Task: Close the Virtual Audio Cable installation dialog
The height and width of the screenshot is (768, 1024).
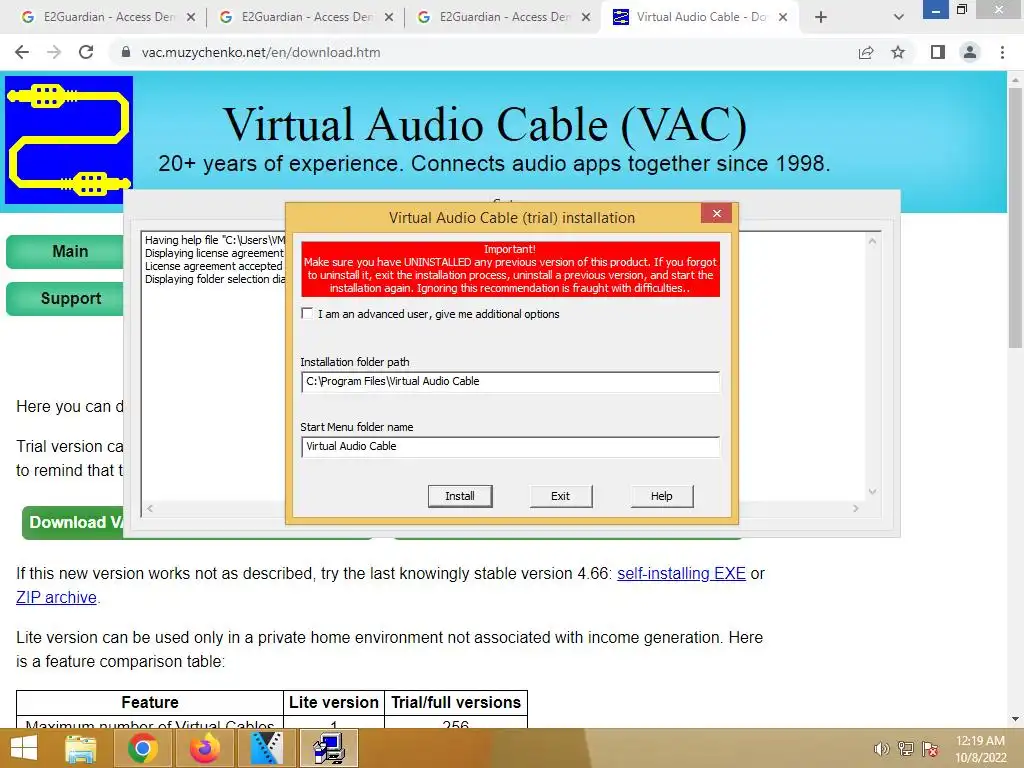Action: [x=716, y=214]
